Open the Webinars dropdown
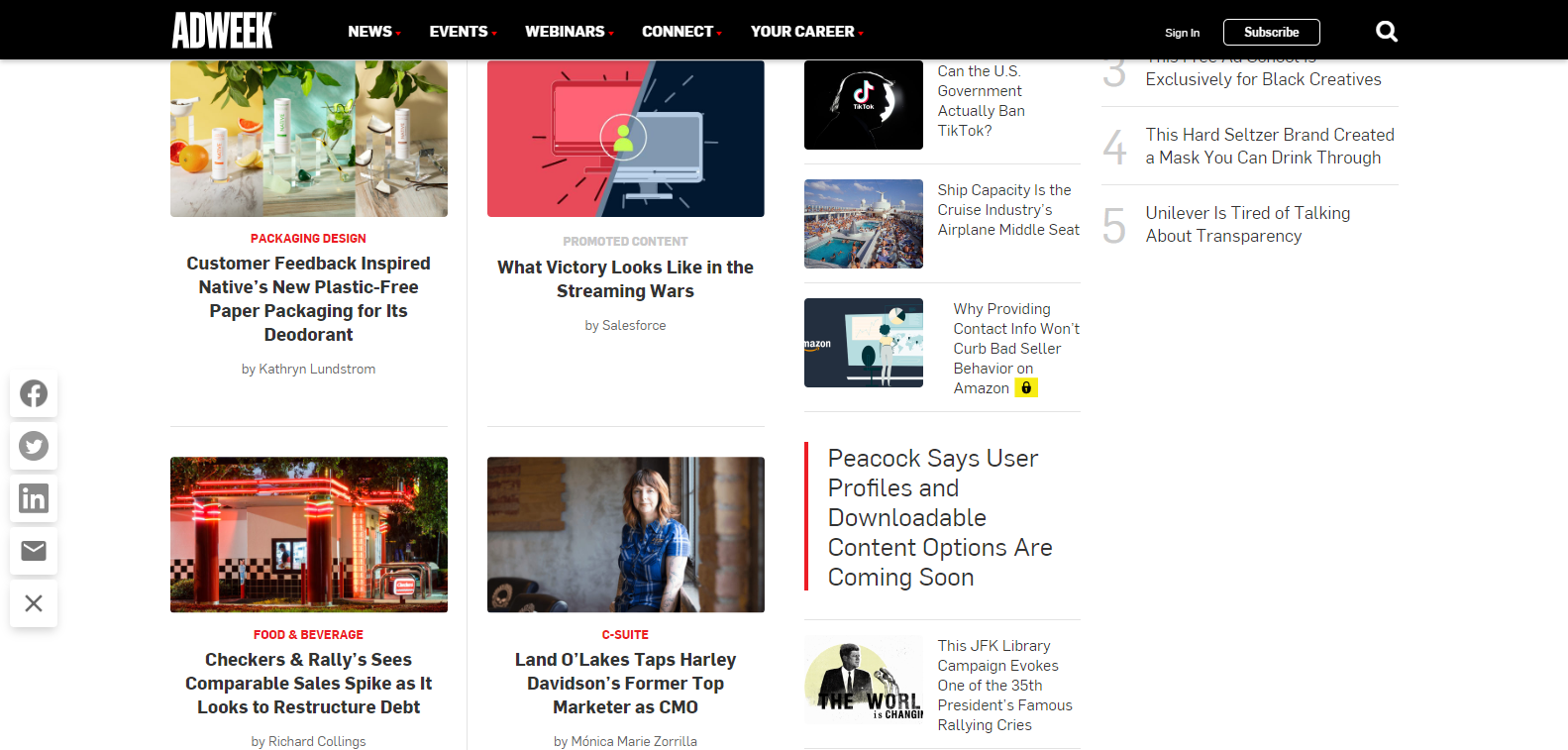This screenshot has height=750, width=1568. [x=569, y=32]
